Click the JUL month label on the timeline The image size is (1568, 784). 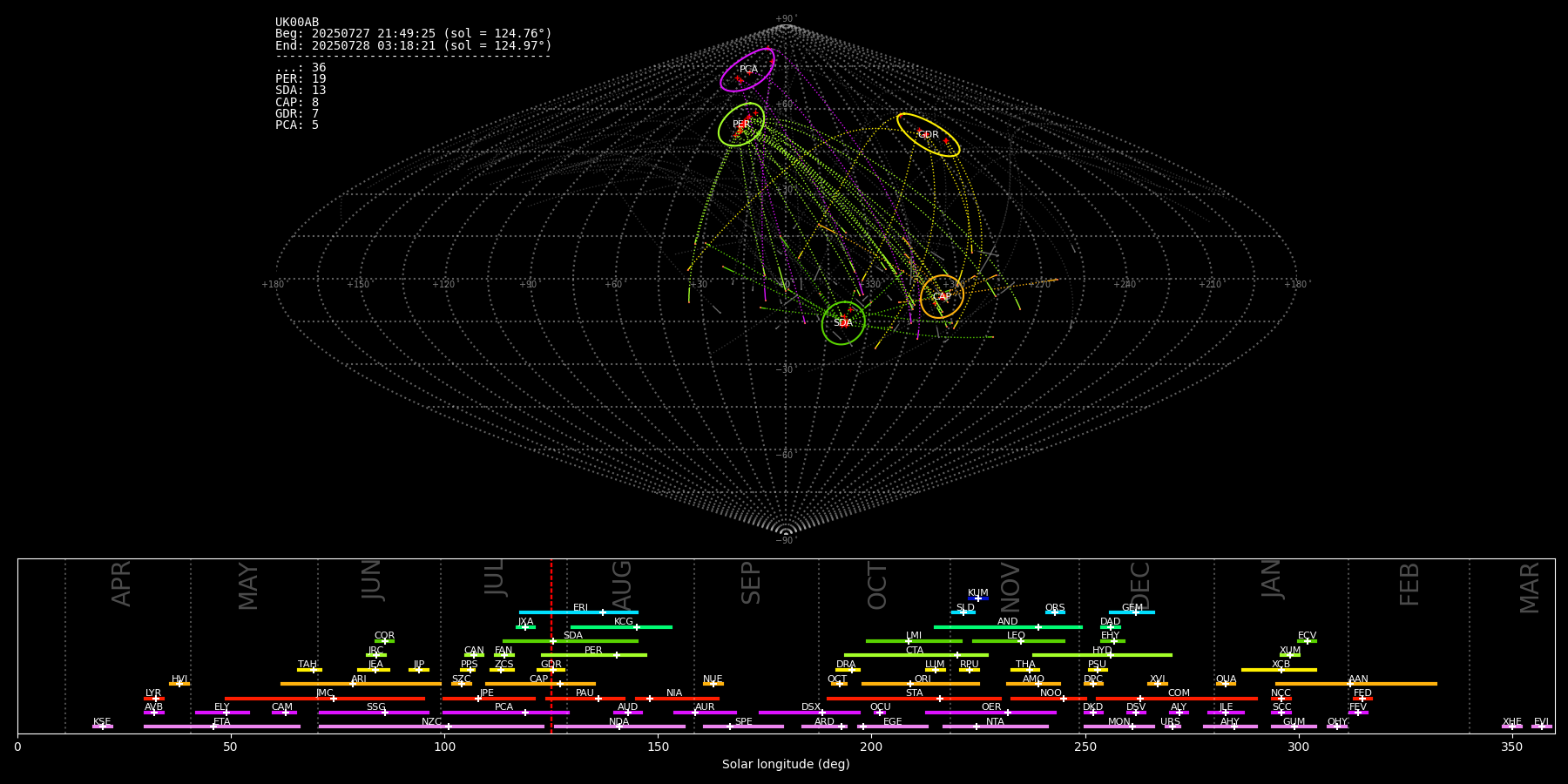pos(494,578)
